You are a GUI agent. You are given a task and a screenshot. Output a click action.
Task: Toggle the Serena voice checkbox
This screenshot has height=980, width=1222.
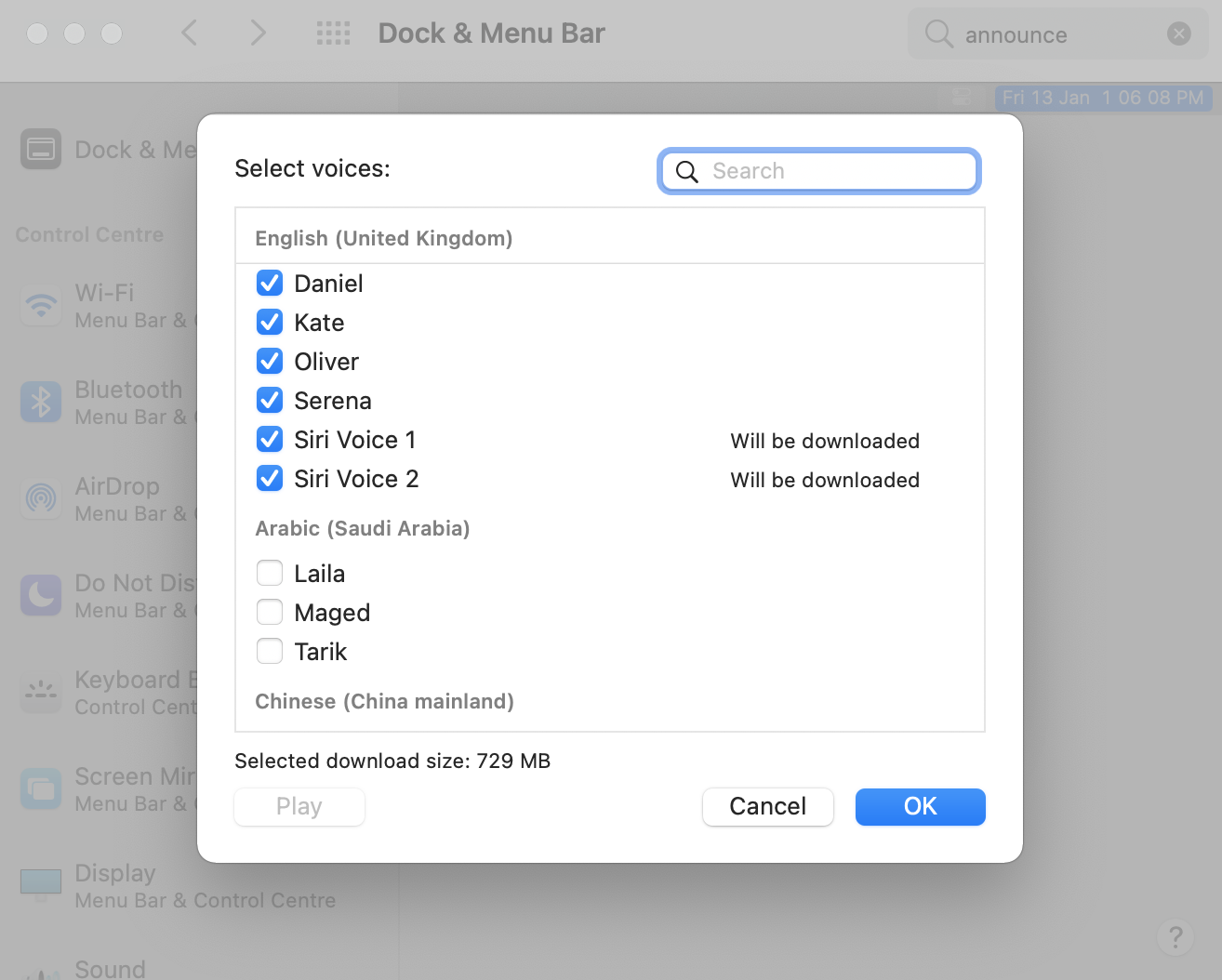(x=270, y=400)
